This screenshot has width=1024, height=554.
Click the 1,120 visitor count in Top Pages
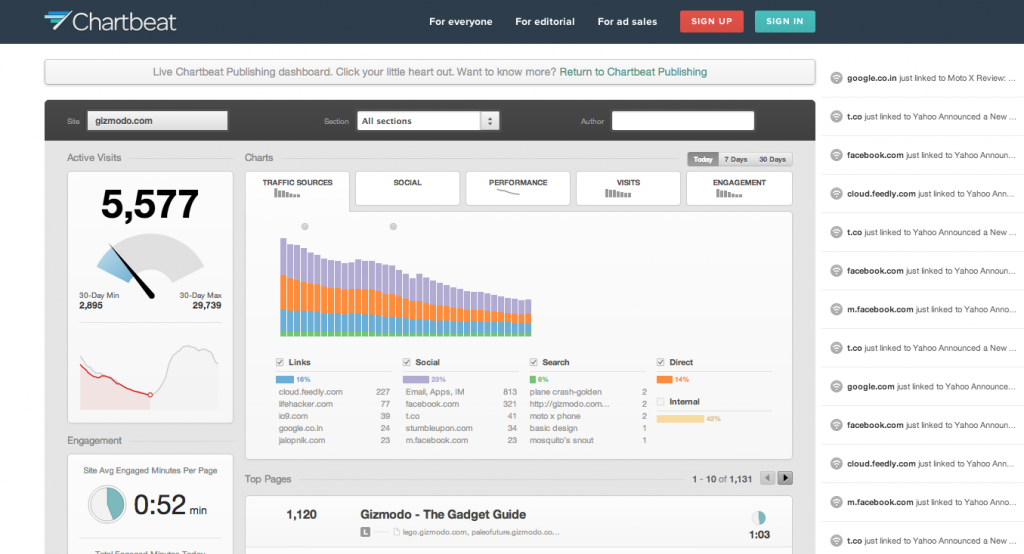(301, 515)
